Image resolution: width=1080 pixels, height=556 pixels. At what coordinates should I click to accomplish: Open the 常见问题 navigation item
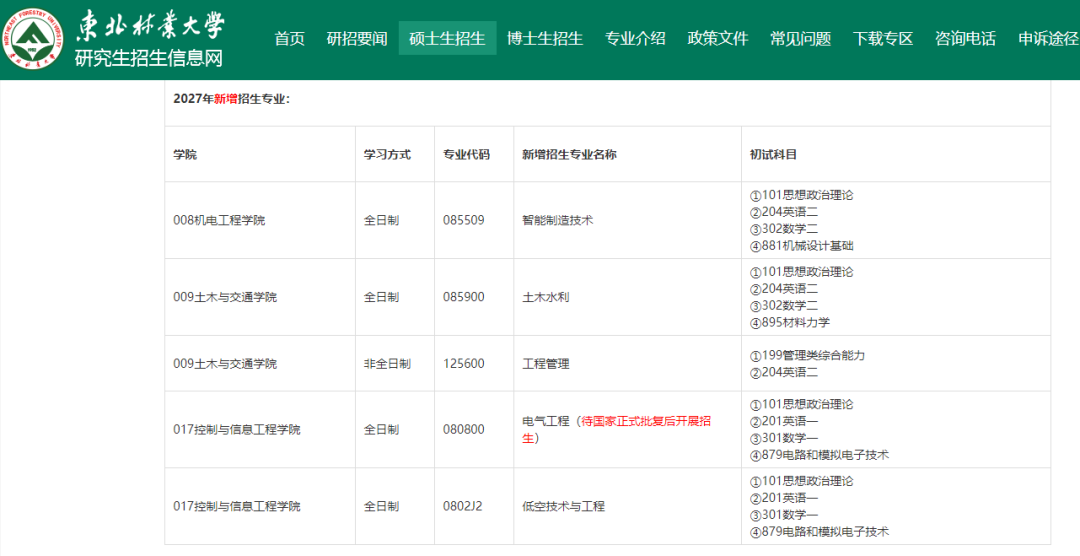coord(800,39)
